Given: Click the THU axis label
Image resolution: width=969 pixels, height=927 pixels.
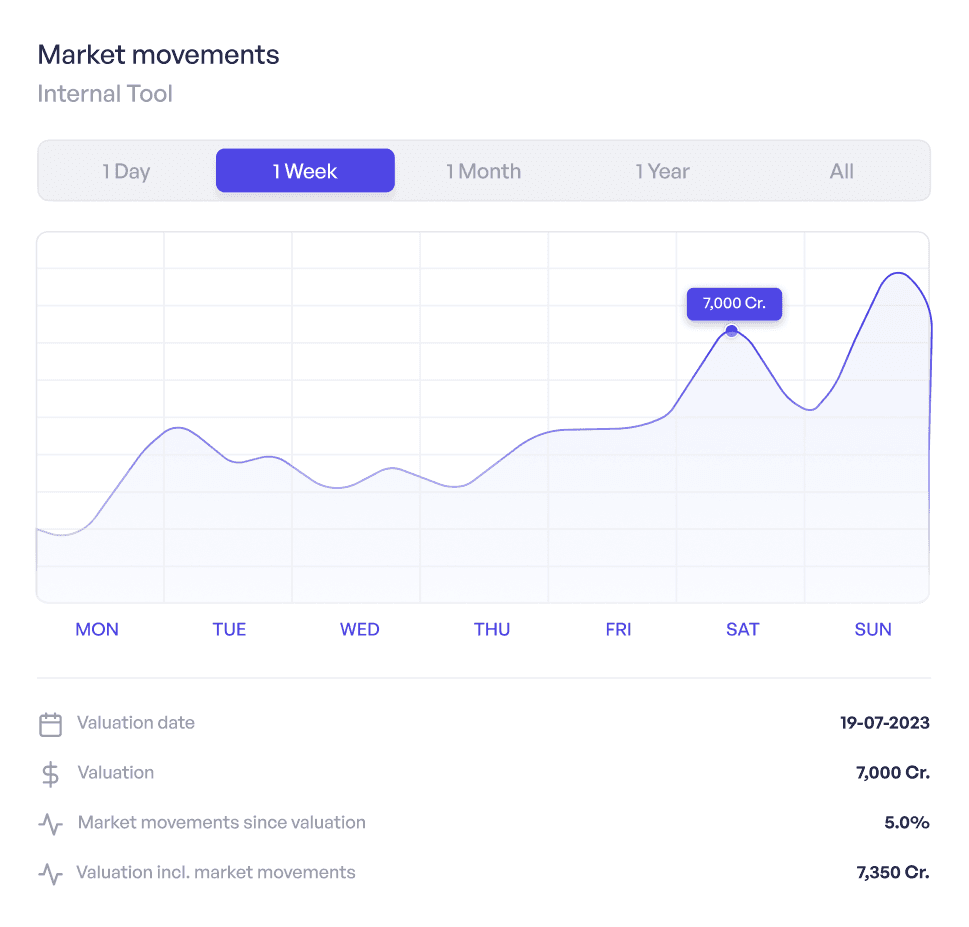Looking at the screenshot, I should click(492, 629).
